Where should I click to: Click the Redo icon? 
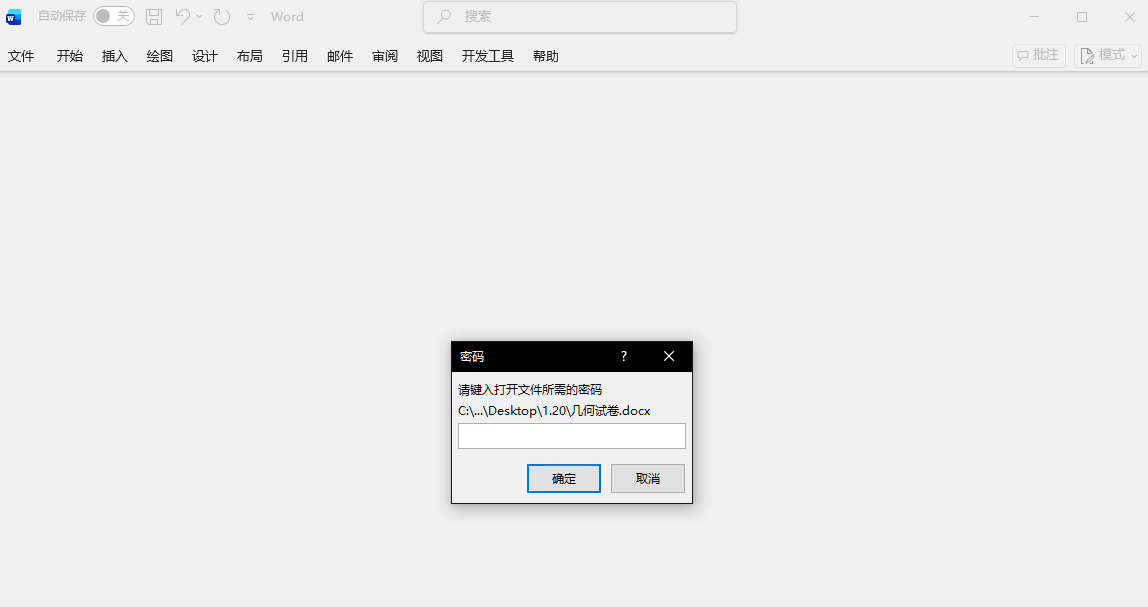(x=221, y=16)
